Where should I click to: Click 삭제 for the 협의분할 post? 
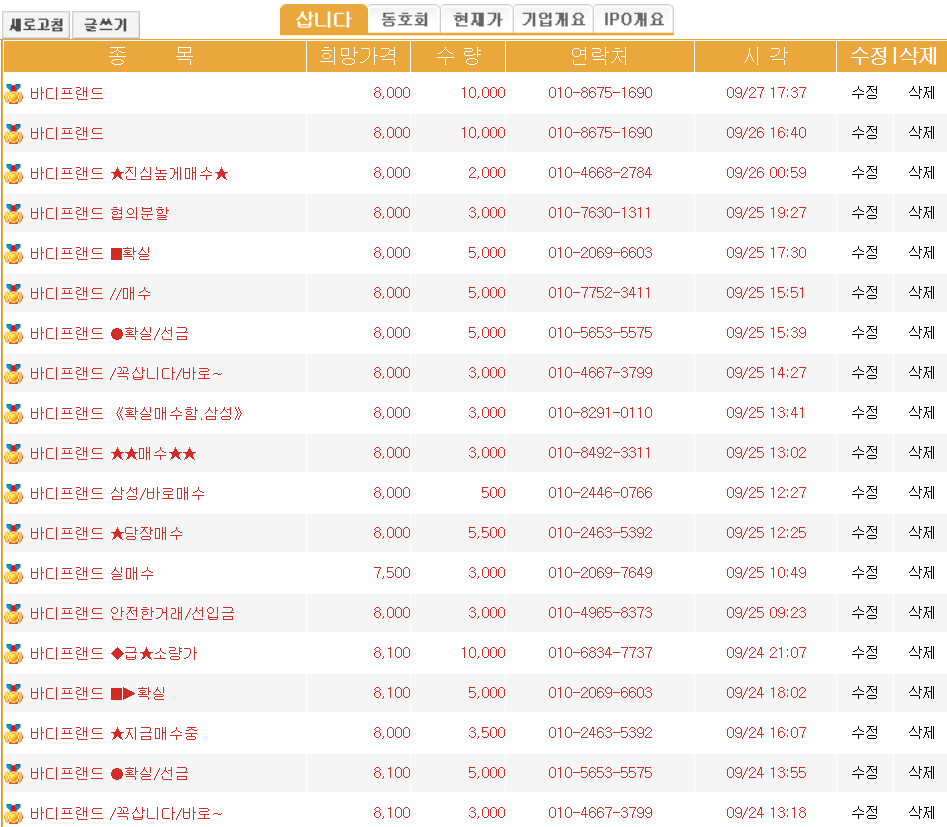(x=922, y=213)
